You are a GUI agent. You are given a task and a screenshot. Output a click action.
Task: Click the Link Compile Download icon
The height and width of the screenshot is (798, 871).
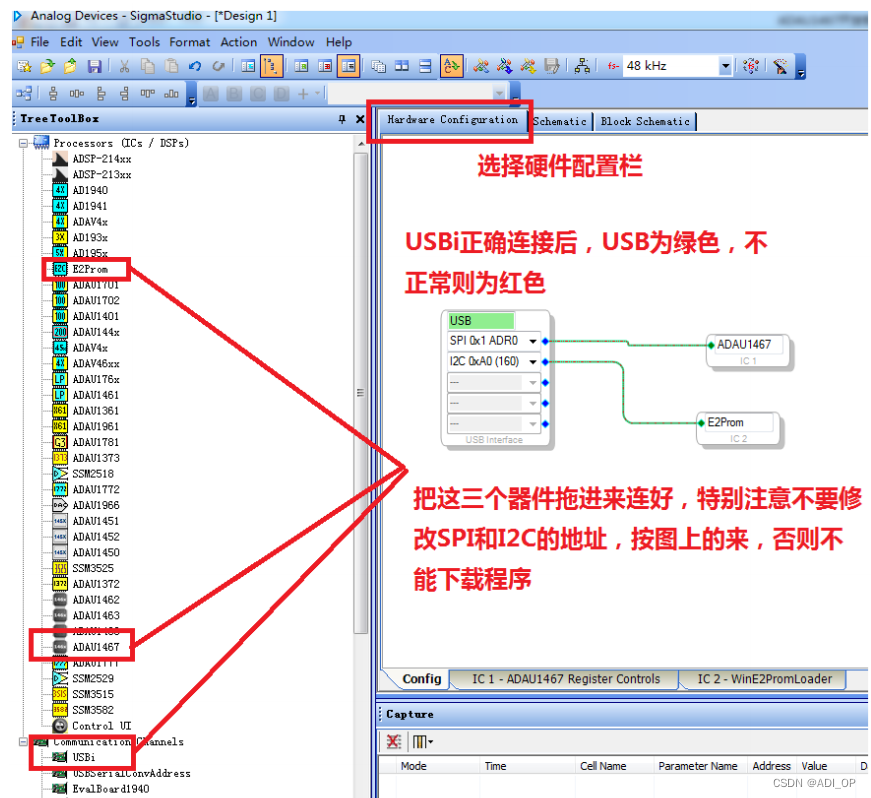coord(504,67)
